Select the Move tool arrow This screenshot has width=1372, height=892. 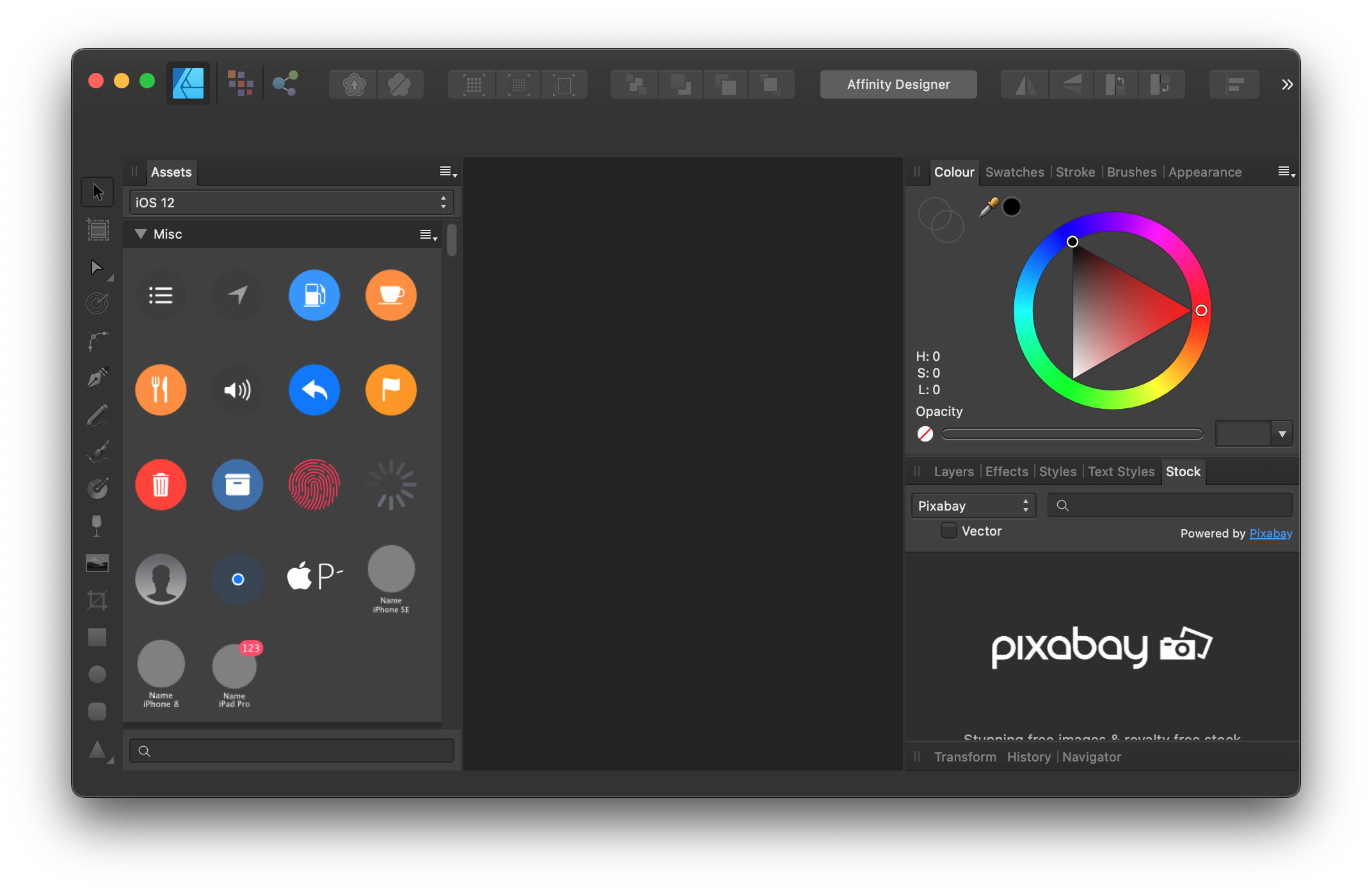[x=97, y=192]
